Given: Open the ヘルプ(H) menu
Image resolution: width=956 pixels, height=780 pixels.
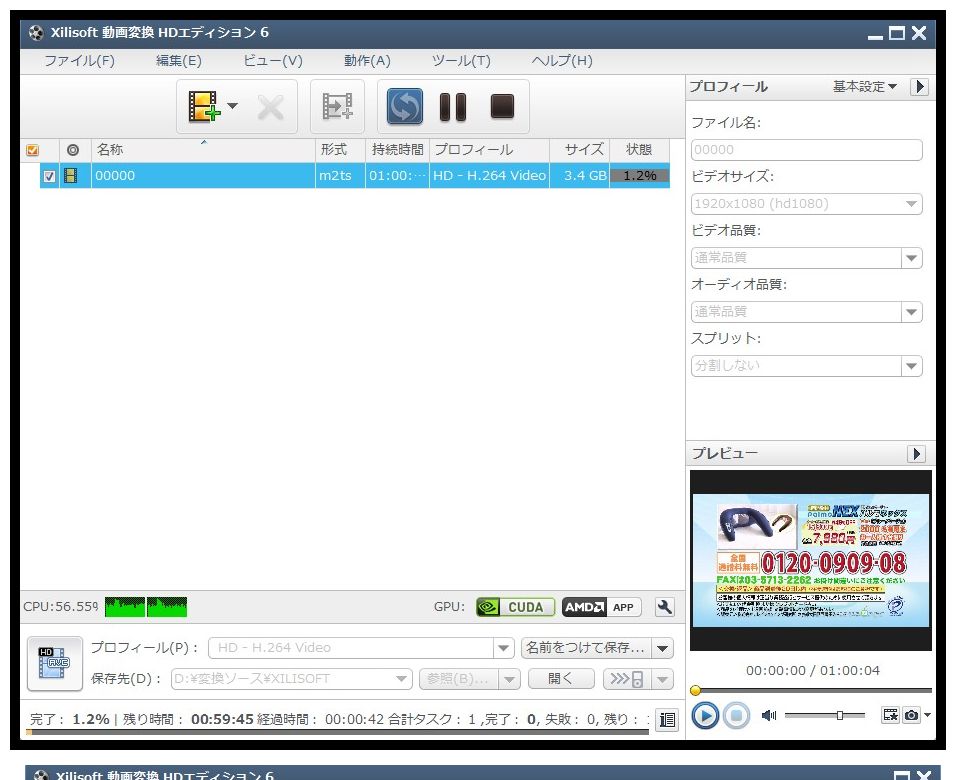Looking at the screenshot, I should point(562,60).
